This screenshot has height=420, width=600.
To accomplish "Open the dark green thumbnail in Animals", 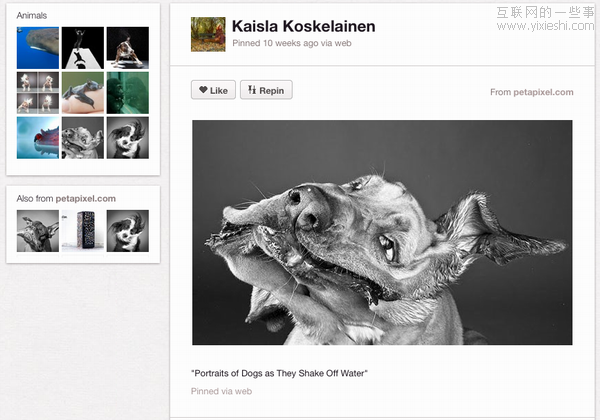I will pyautogui.click(x=128, y=92).
